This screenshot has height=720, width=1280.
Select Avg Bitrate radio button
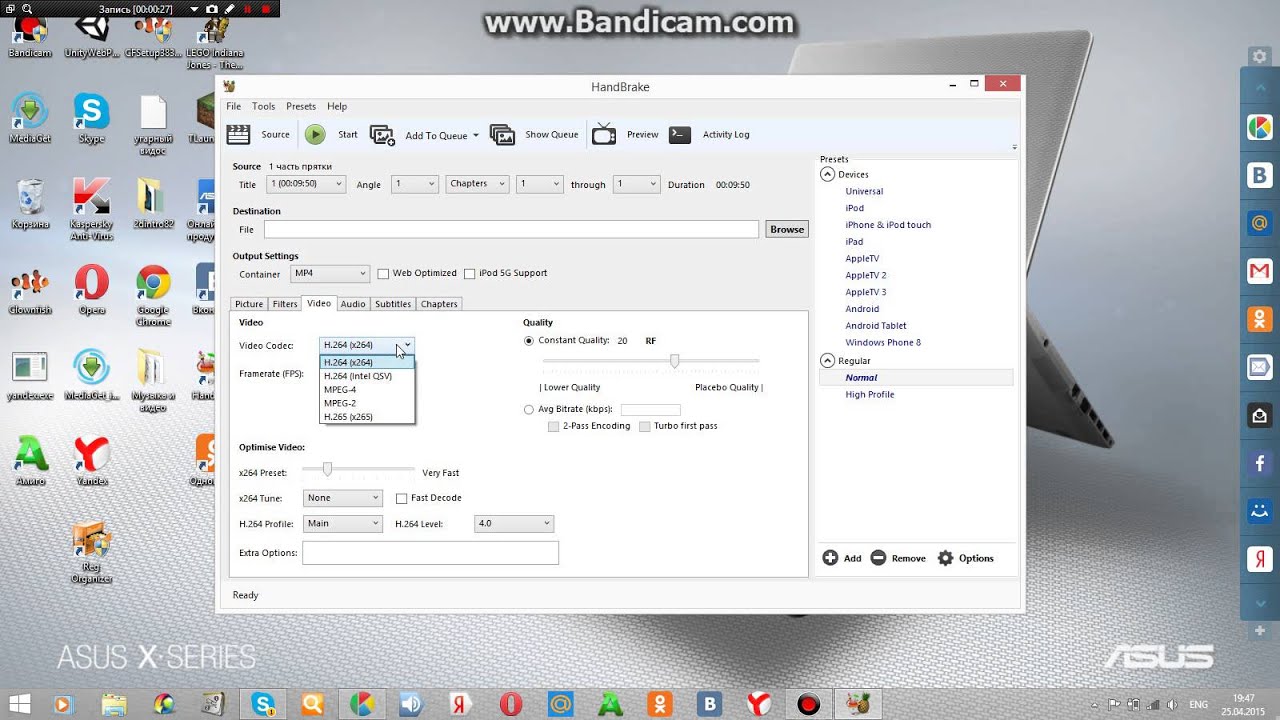[529, 409]
